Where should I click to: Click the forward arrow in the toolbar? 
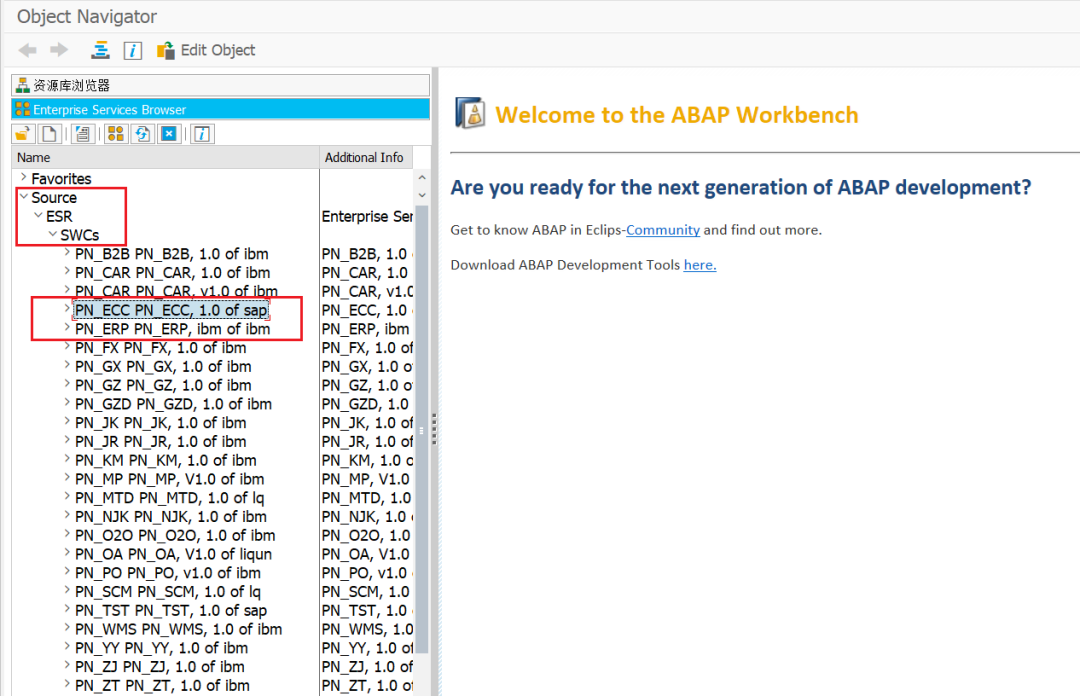click(x=59, y=50)
